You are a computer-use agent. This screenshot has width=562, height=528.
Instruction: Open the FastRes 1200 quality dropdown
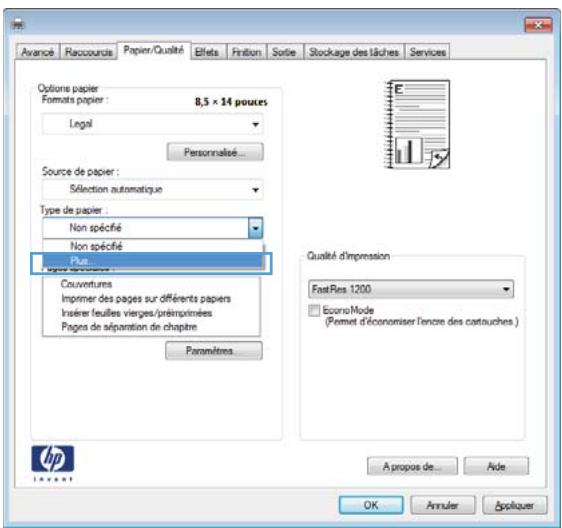[x=411, y=289]
